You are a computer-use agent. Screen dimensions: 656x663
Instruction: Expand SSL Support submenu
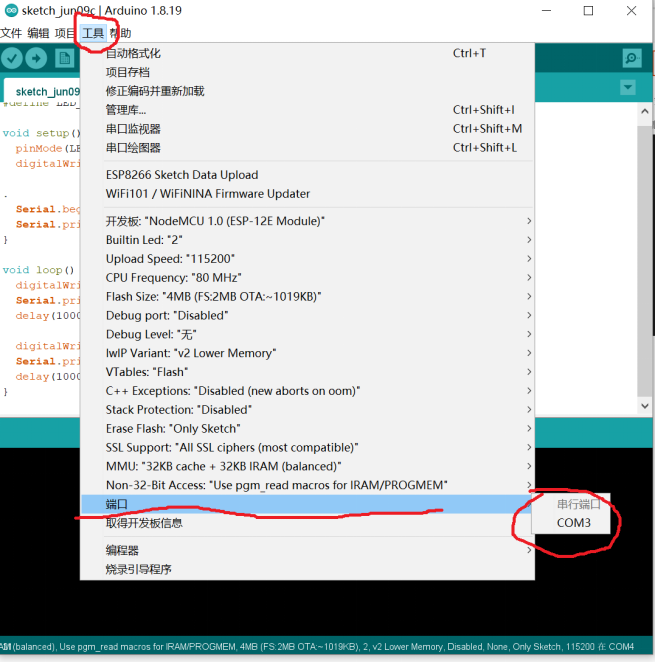307,447
